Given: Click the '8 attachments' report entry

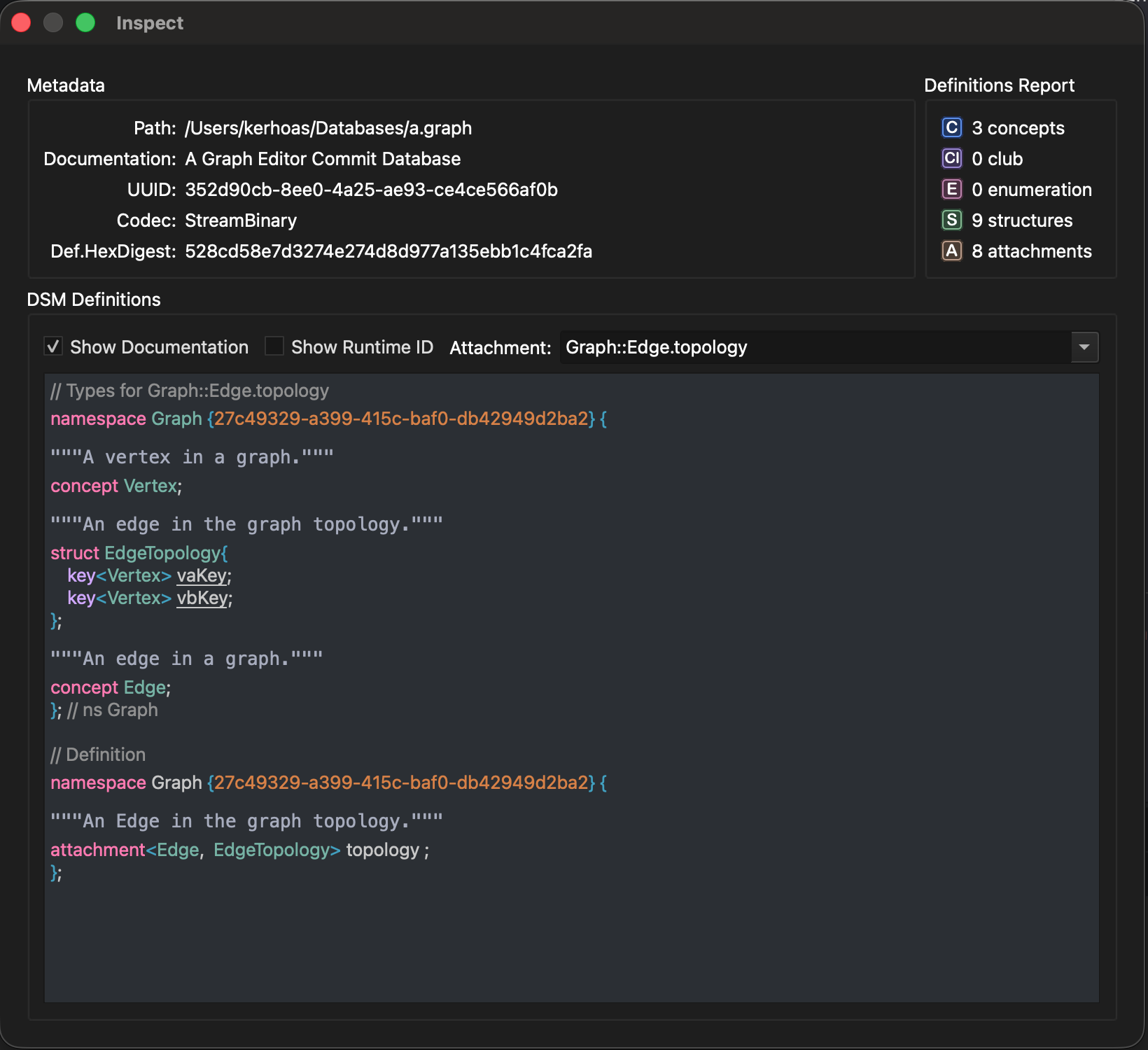Looking at the screenshot, I should [1032, 251].
